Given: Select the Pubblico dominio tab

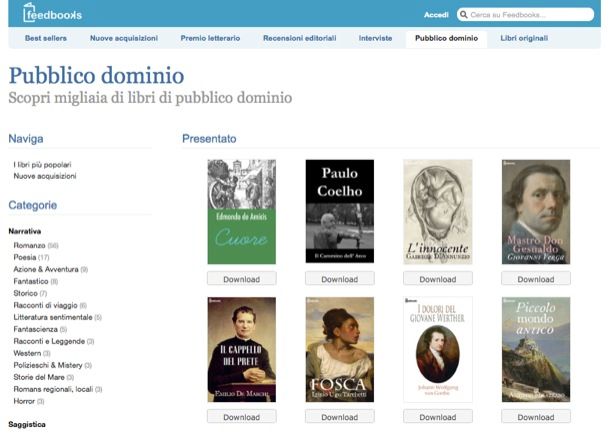Looking at the screenshot, I should pyautogui.click(x=446, y=39).
